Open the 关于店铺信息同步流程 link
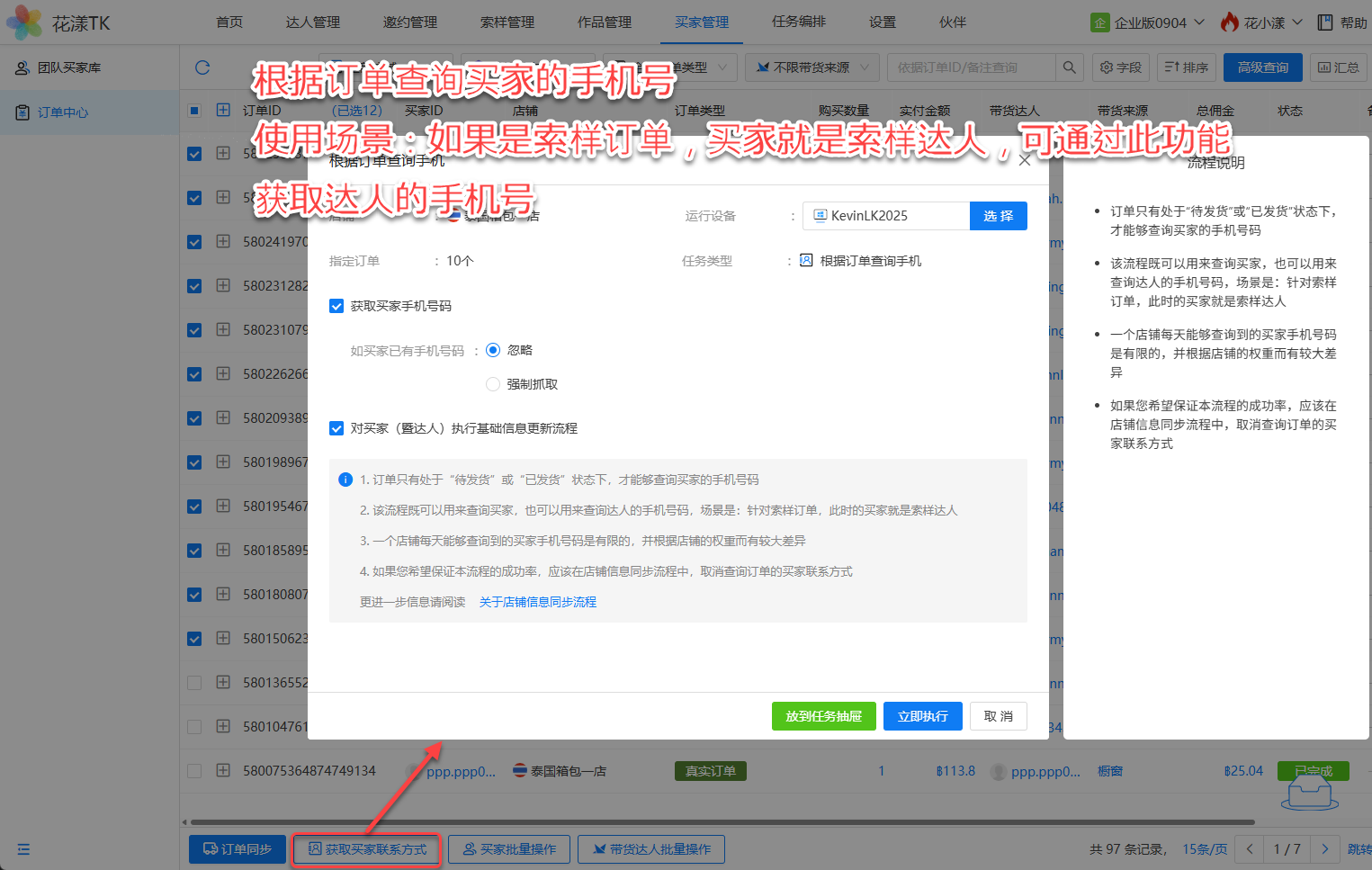Image resolution: width=1372 pixels, height=870 pixels. pos(537,602)
